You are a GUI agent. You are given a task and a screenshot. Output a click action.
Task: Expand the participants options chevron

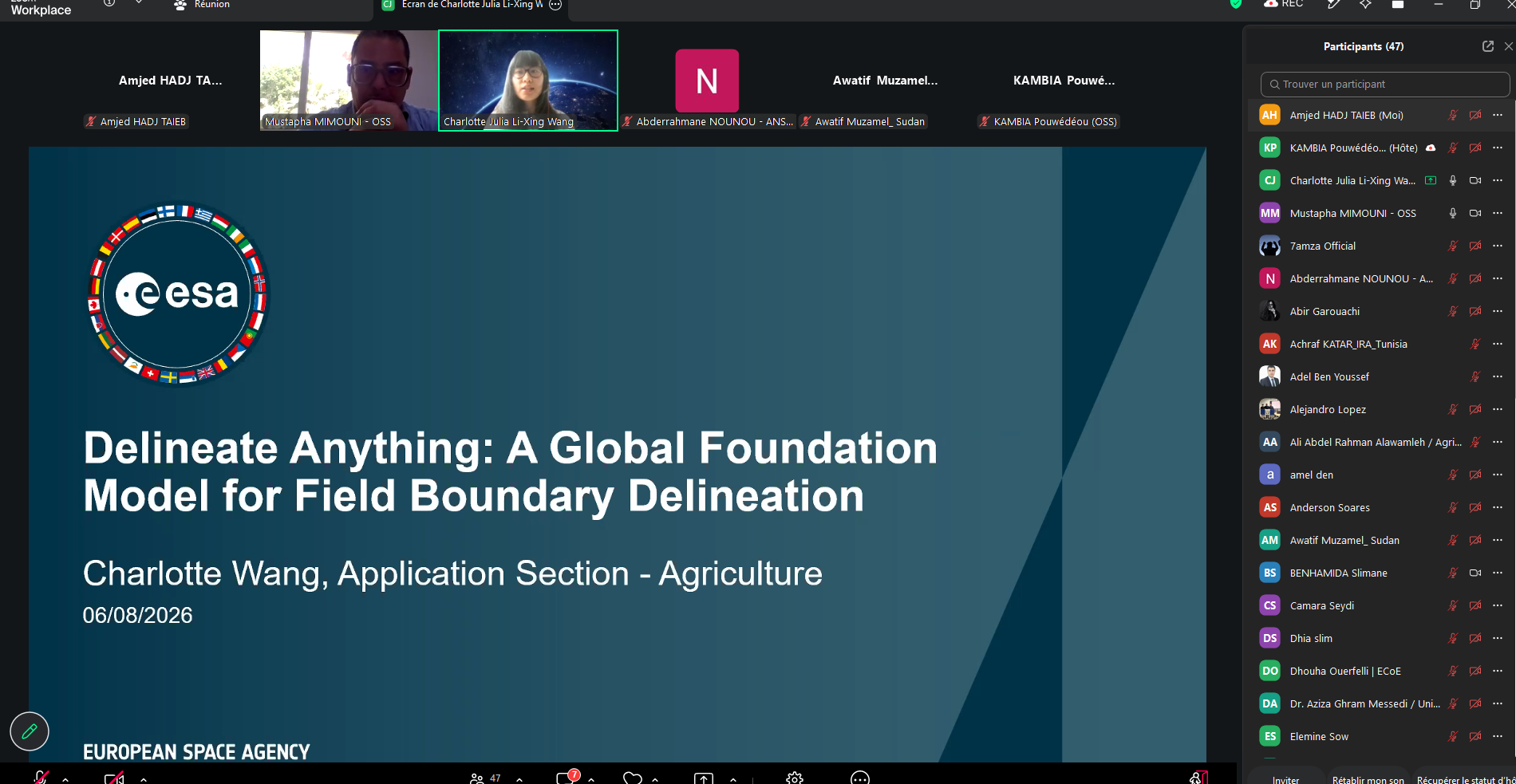point(519,779)
